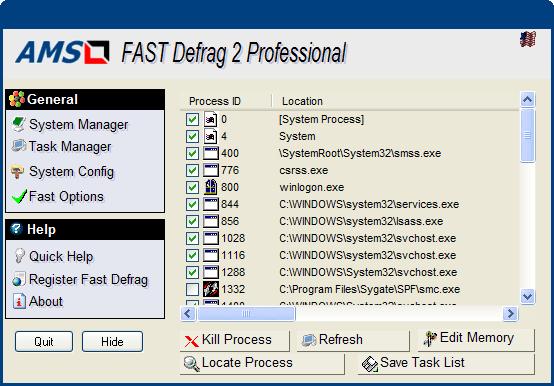
Task: Click the horizontal scrollbar thumb
Action: pyautogui.click(x=246, y=314)
